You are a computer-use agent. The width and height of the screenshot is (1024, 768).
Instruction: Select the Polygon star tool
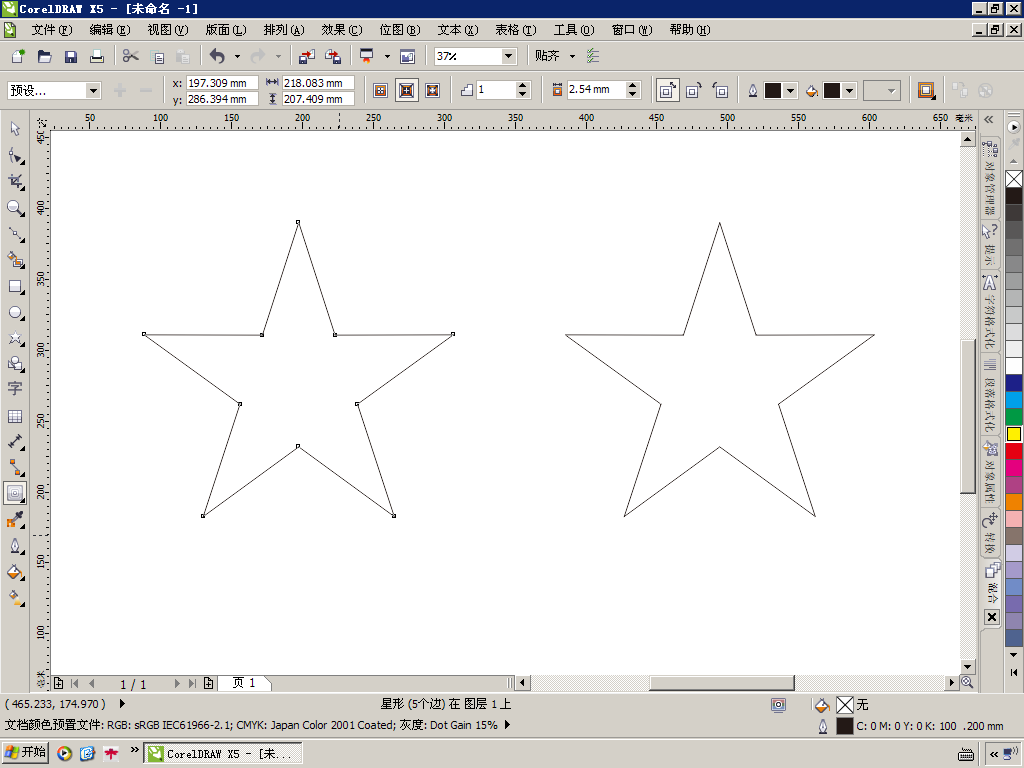pos(15,338)
